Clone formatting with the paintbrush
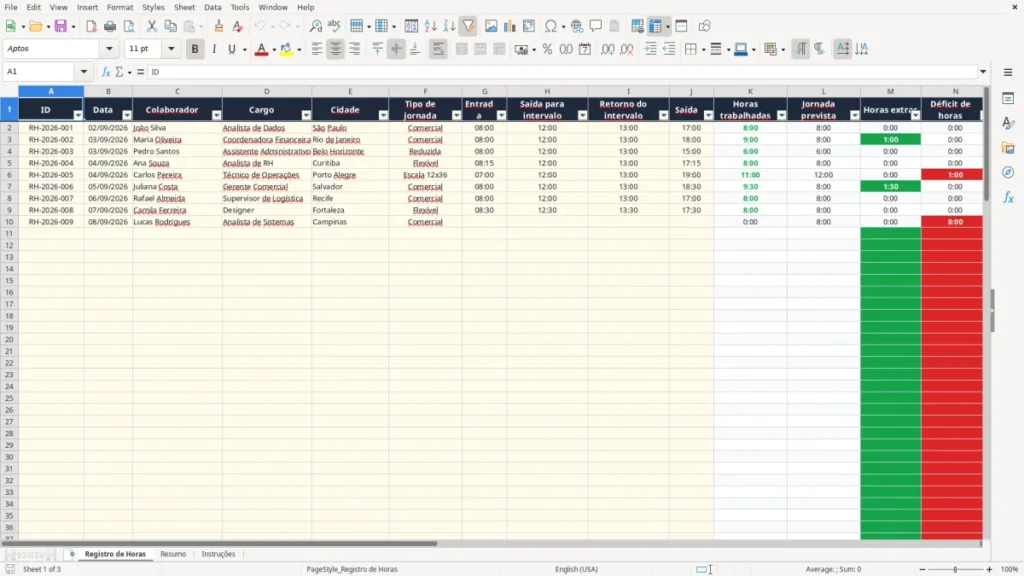This screenshot has width=1024, height=576. [x=219, y=26]
